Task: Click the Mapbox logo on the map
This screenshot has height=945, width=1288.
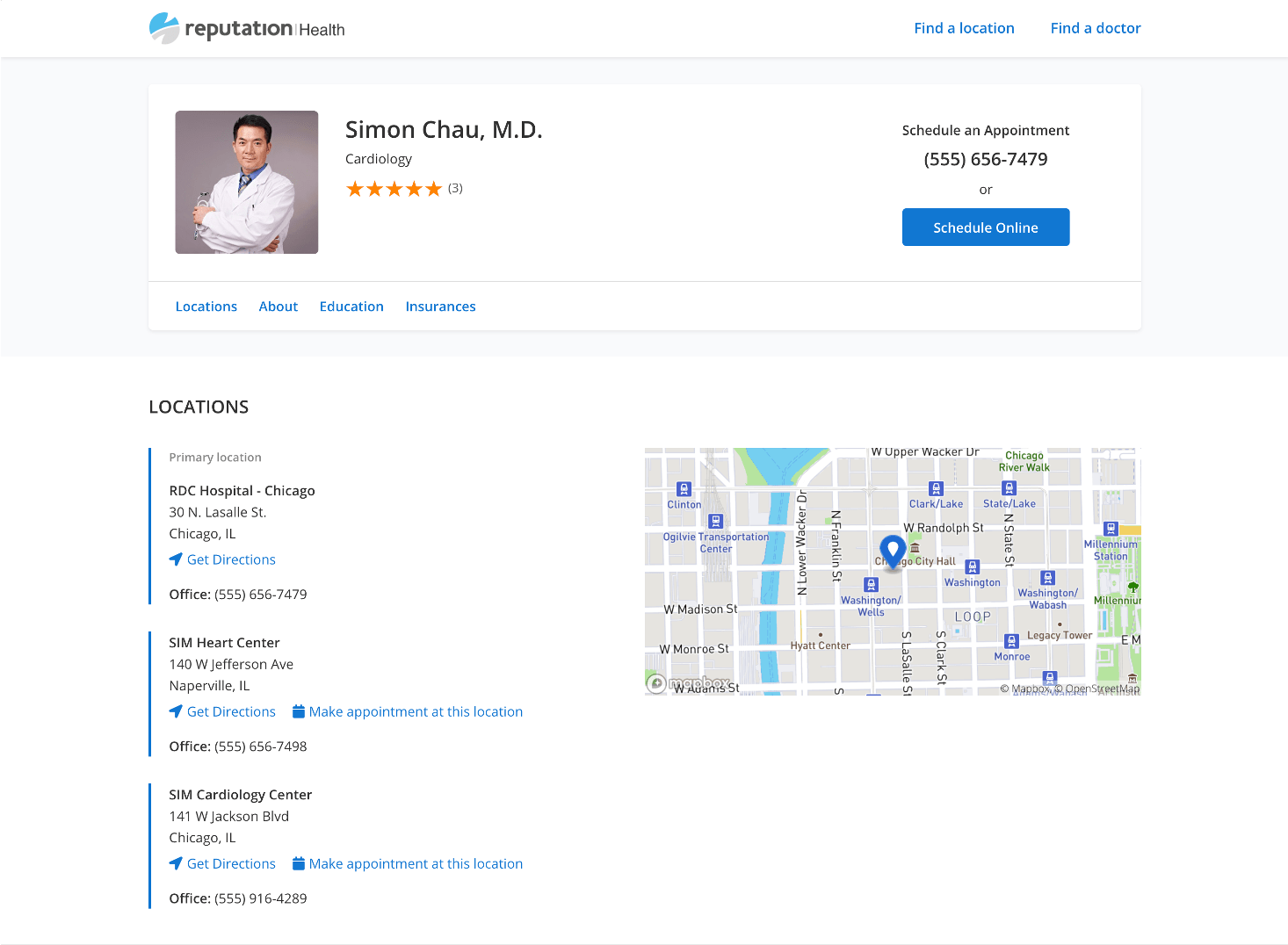Action: point(688,682)
